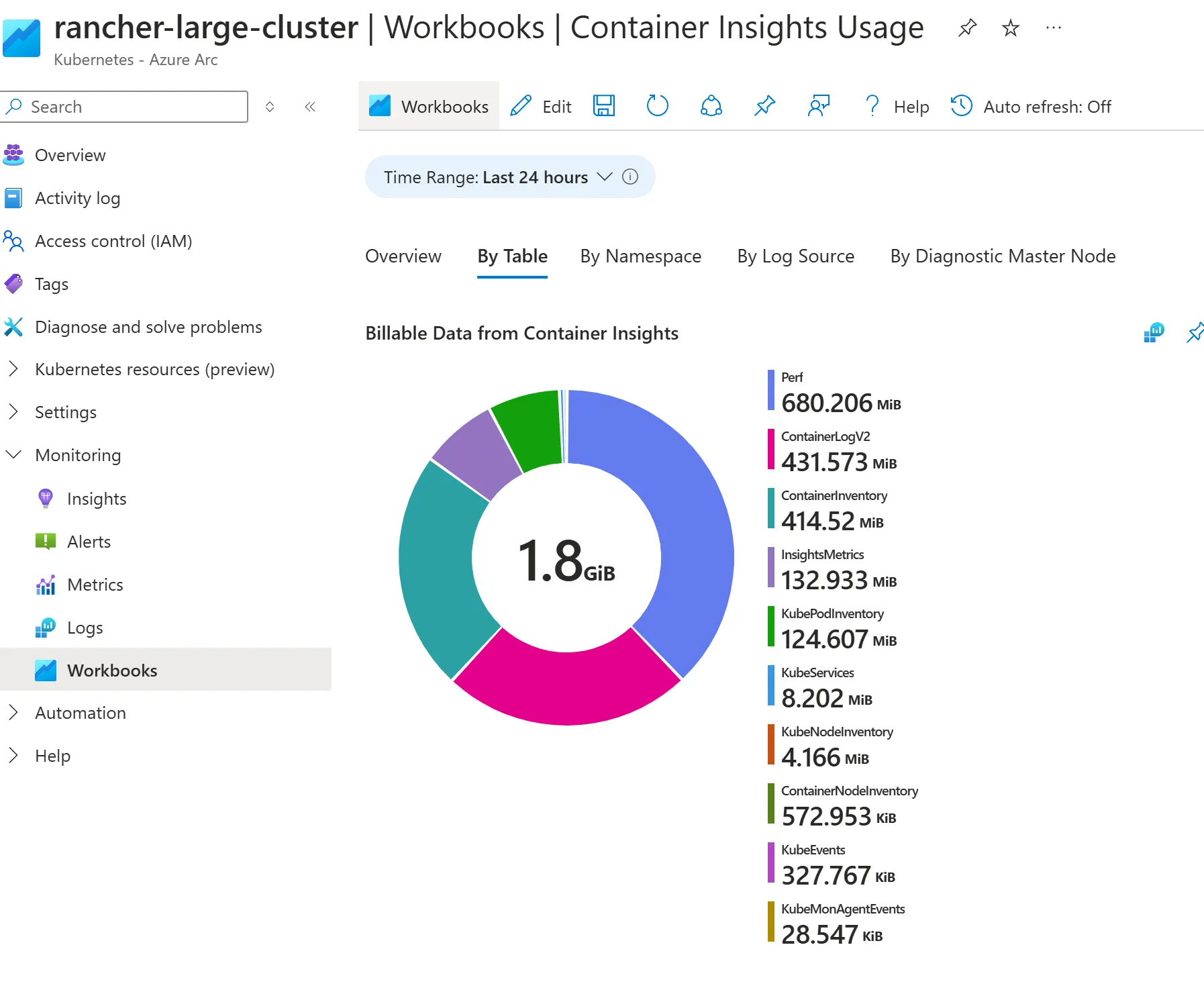Click the Refresh circular arrow icon
The image size is (1204, 992).
(x=657, y=106)
